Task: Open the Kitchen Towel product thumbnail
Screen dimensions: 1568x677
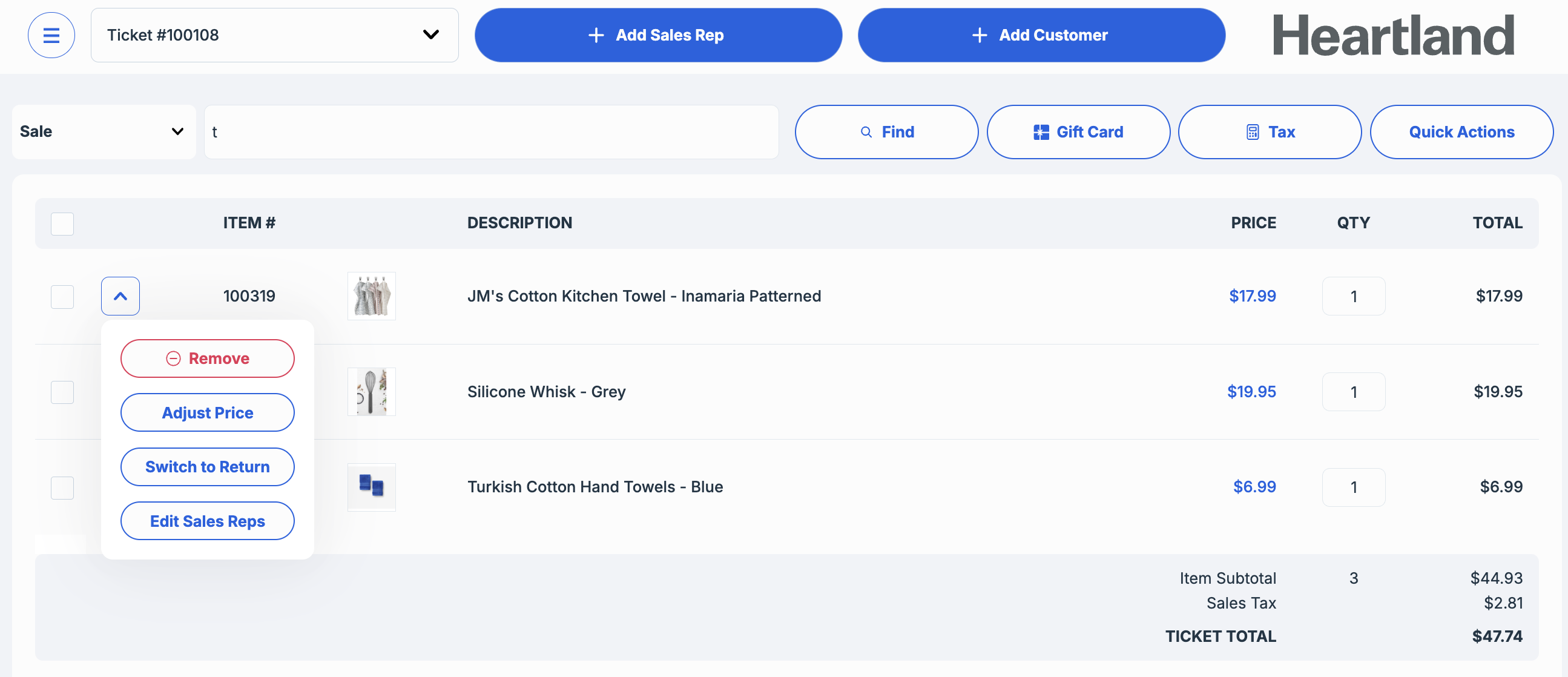Action: click(x=371, y=297)
